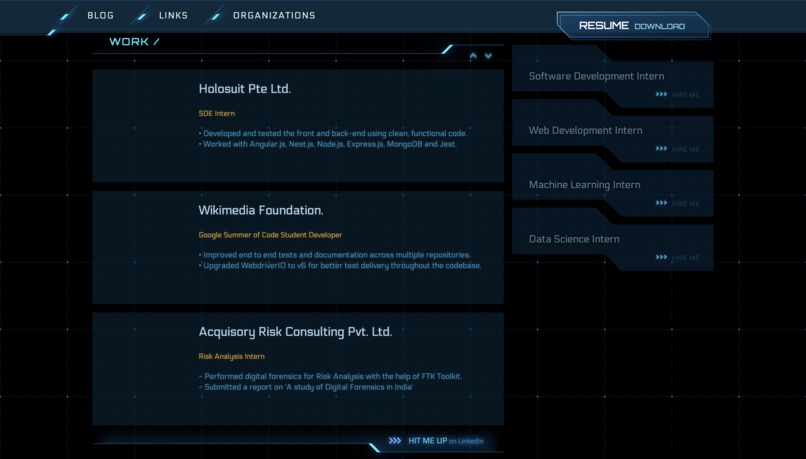
Task: Click the line about FTK Toolkit forensics
Action: click(x=330, y=376)
